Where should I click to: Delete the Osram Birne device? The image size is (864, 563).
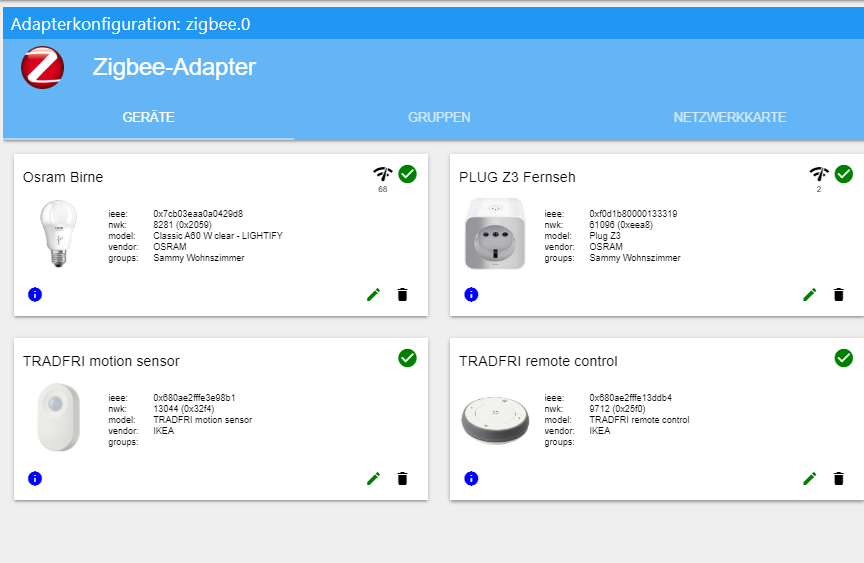point(402,295)
